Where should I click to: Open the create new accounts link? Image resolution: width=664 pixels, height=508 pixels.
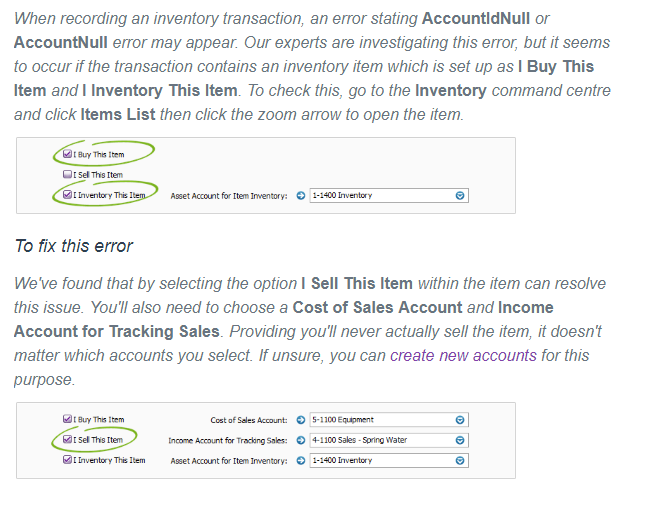point(463,356)
